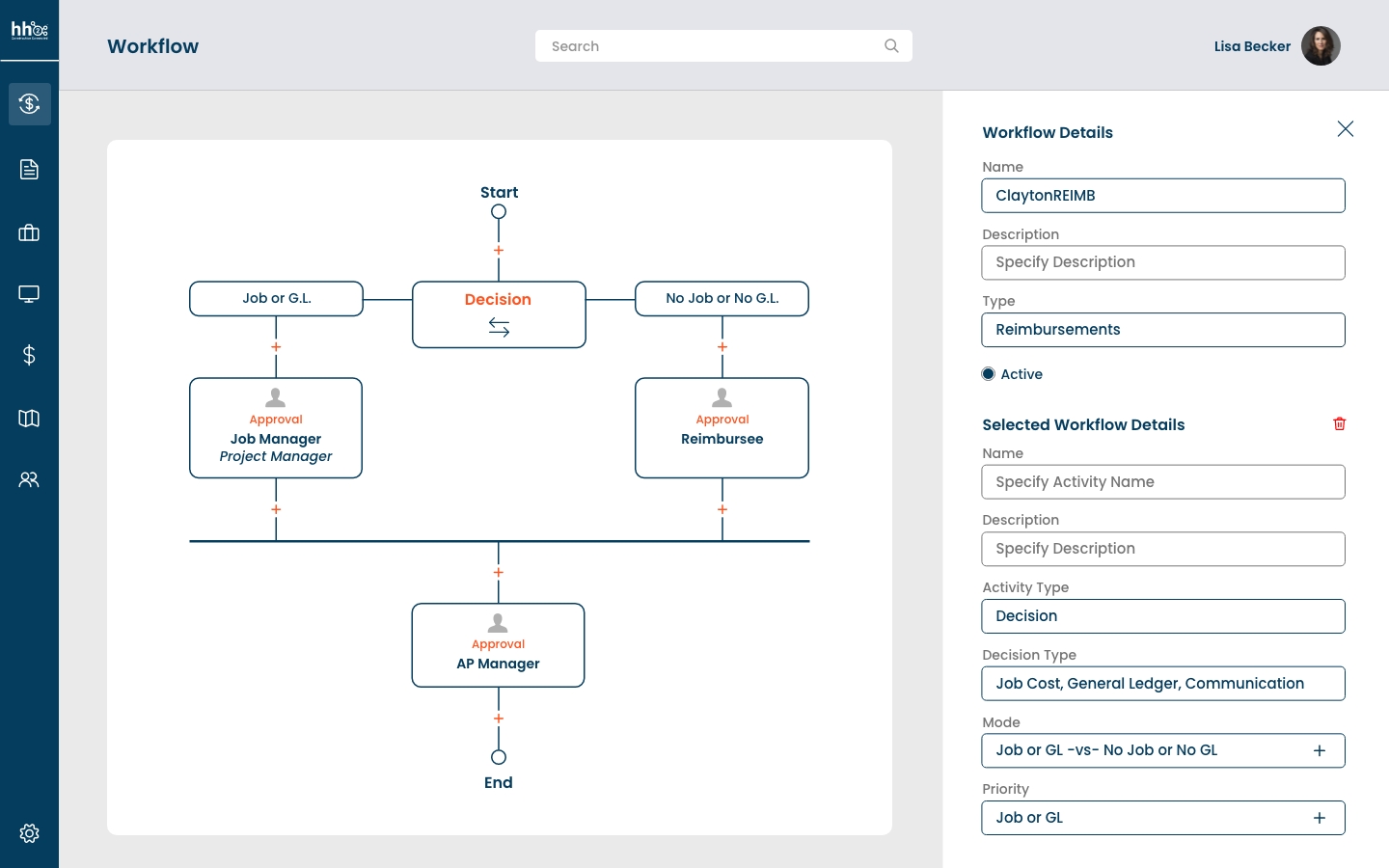
Task: Select the reimbursements icon in the sidebar
Action: (29, 103)
